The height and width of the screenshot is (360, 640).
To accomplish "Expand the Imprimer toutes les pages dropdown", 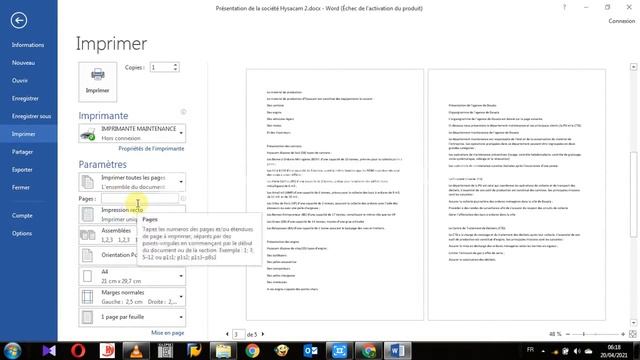I will click(x=132, y=182).
